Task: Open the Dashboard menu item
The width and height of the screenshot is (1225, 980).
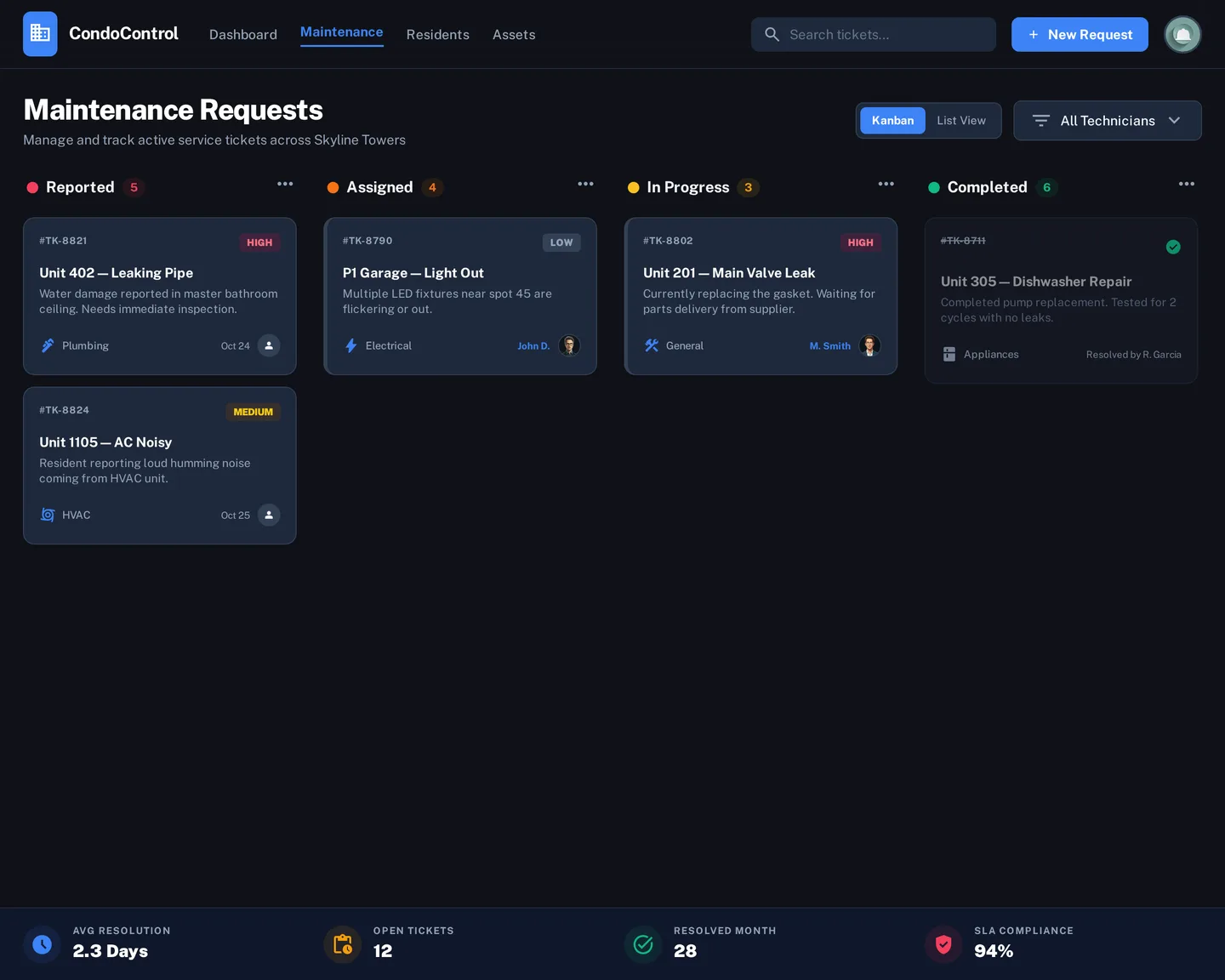Action: pyautogui.click(x=243, y=34)
